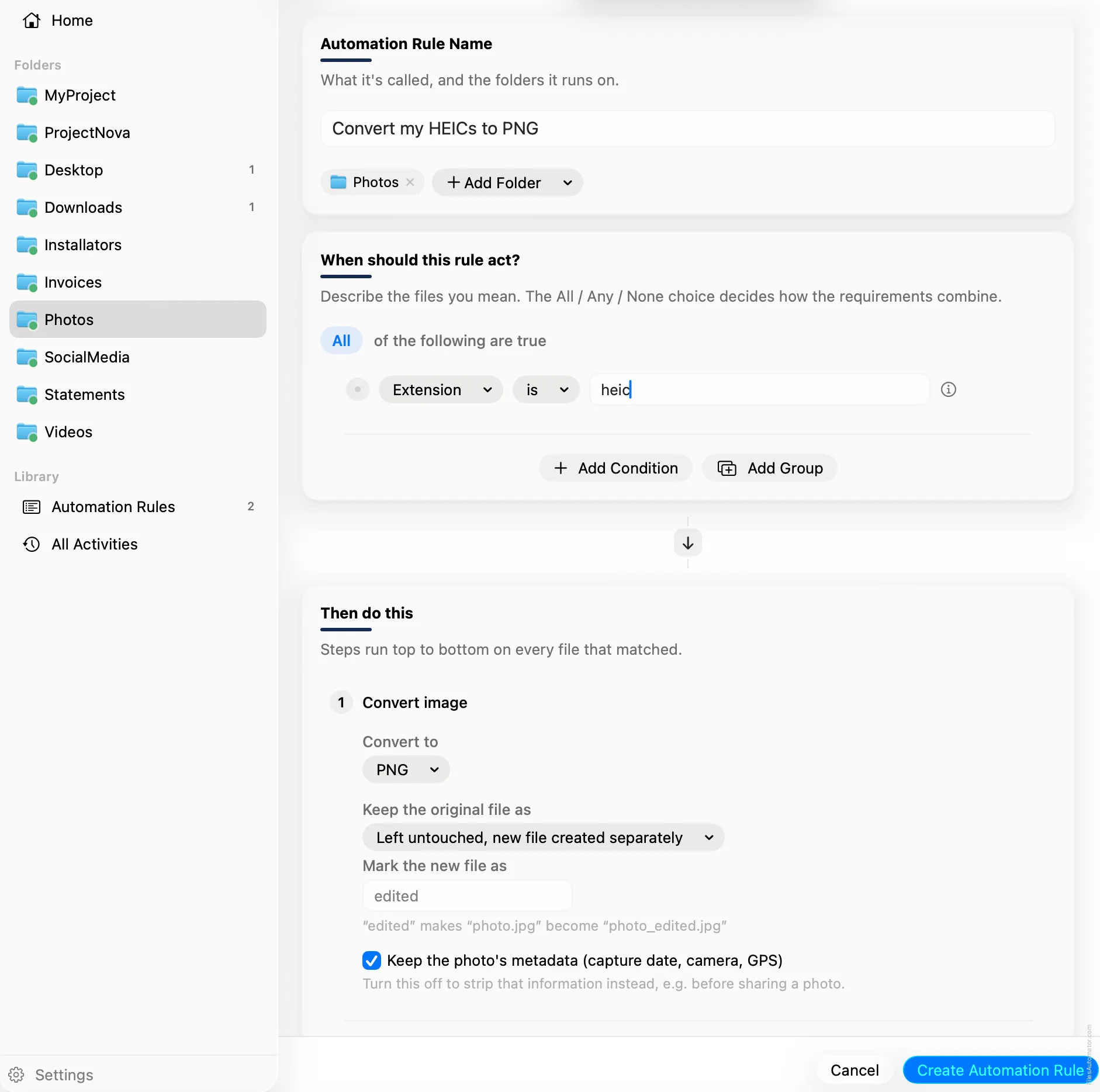The height and width of the screenshot is (1092, 1100).
Task: Open the SocialMedia folder
Action: point(138,357)
